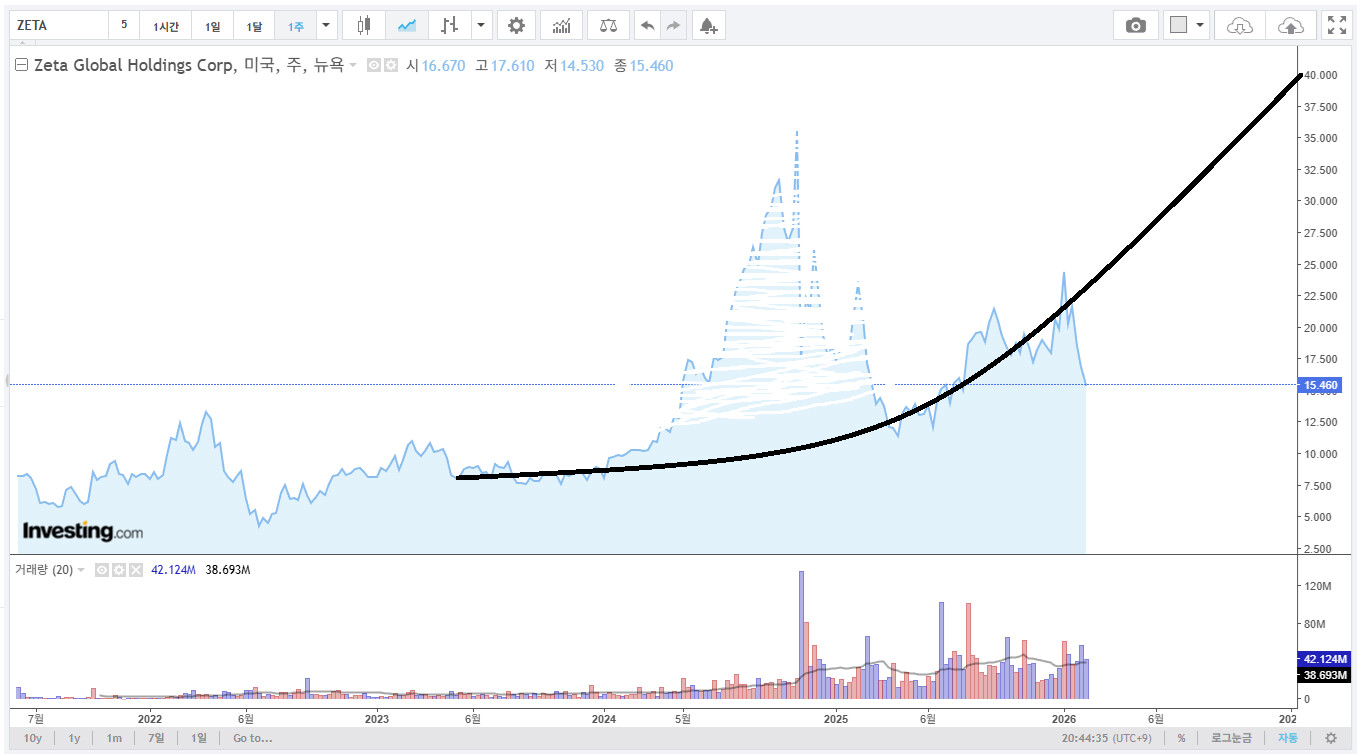1361x754 pixels.
Task: Set the date range to 7일
Action: pos(156,738)
